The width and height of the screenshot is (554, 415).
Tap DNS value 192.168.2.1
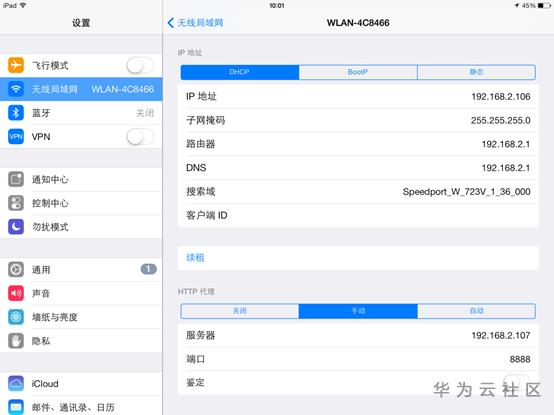[506, 168]
